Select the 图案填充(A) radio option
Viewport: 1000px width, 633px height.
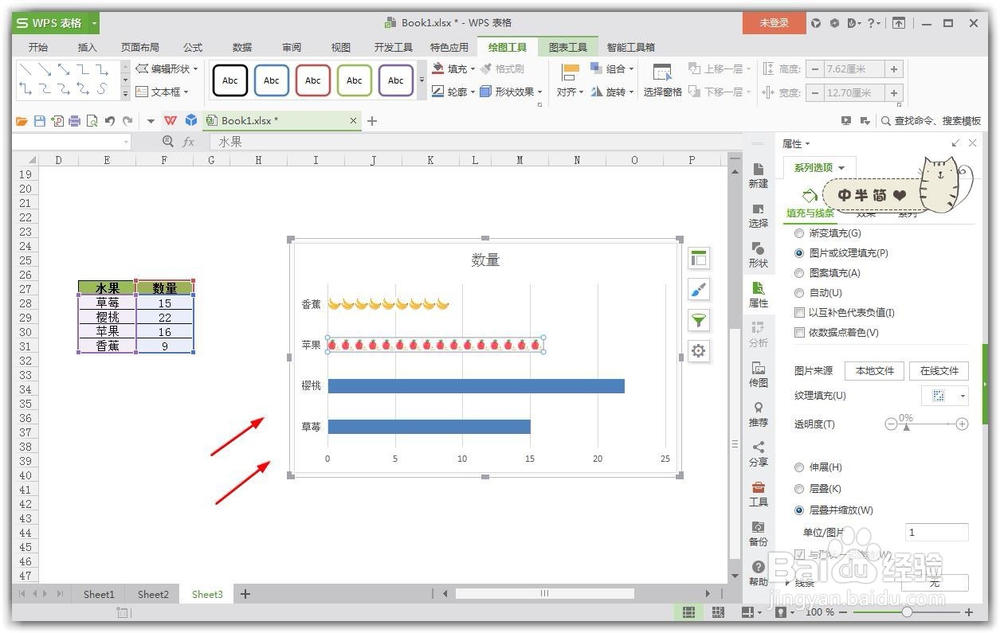click(x=799, y=273)
